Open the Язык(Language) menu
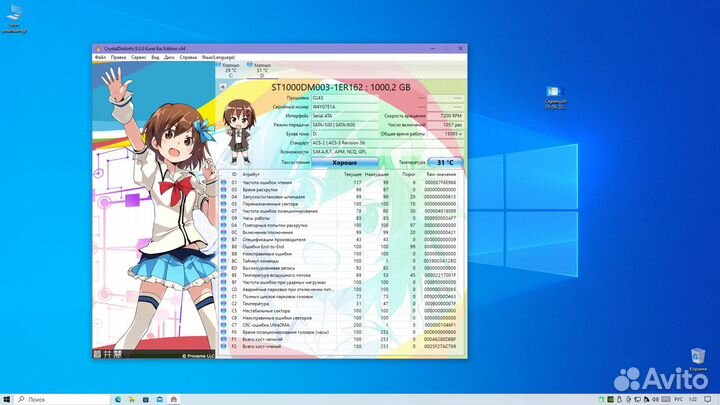Viewport: 720px width, 405px height. coord(218,57)
